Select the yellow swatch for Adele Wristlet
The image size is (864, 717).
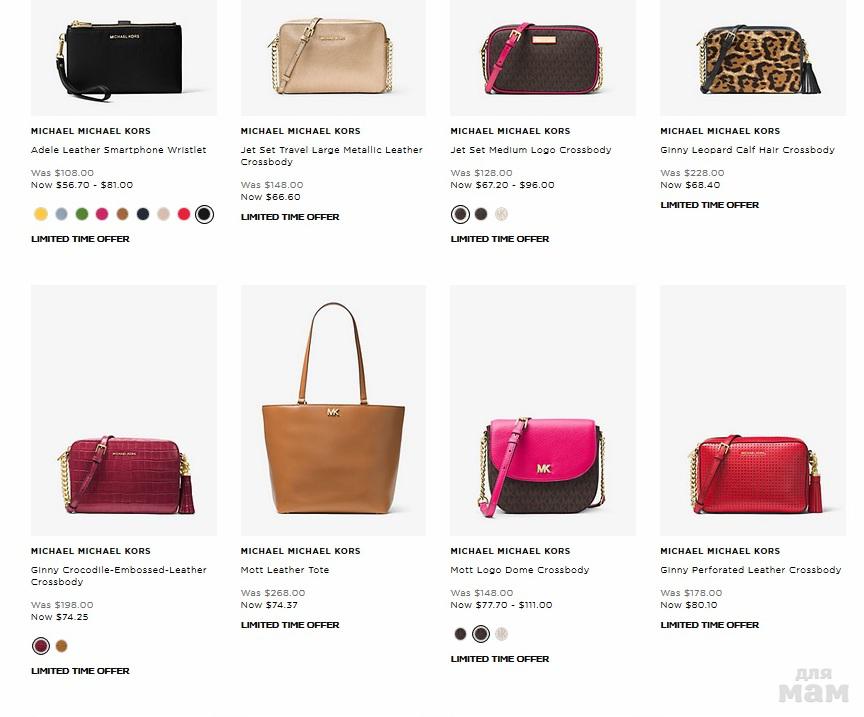[41, 214]
